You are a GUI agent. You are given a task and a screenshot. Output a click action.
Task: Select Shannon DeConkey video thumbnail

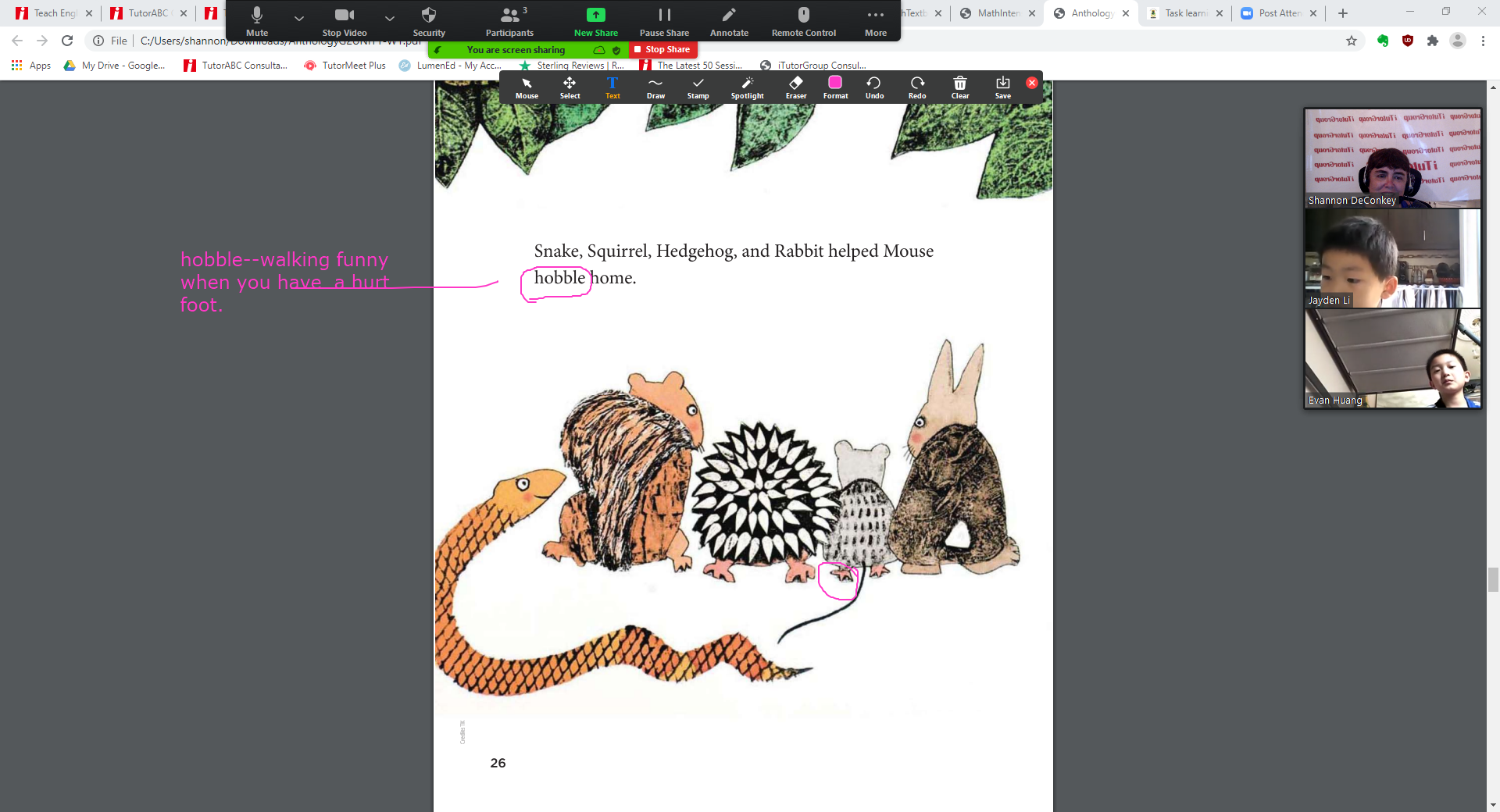pos(1392,158)
